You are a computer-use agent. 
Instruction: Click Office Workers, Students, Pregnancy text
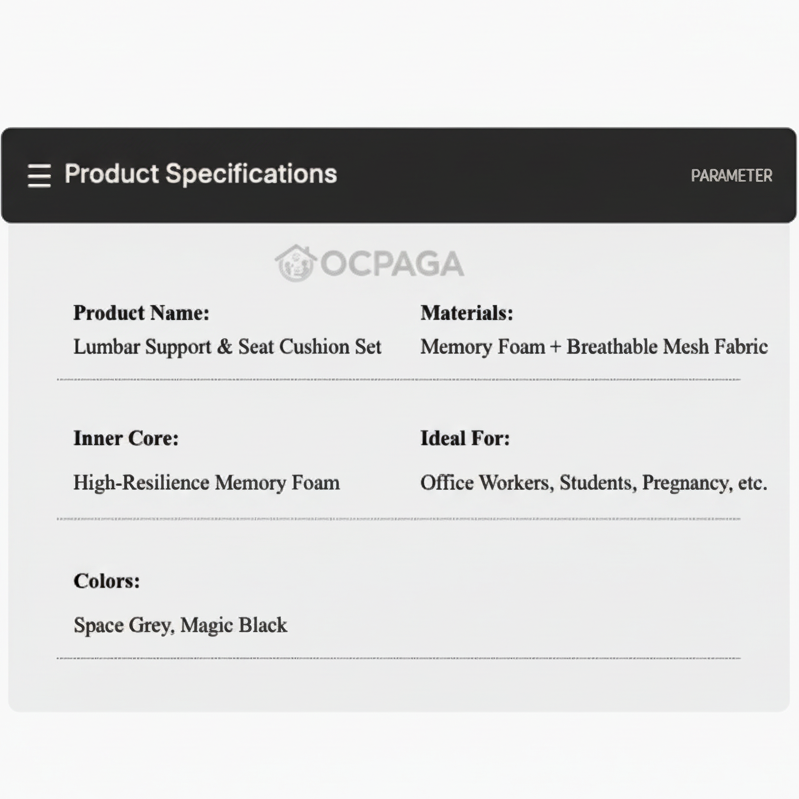593,483
